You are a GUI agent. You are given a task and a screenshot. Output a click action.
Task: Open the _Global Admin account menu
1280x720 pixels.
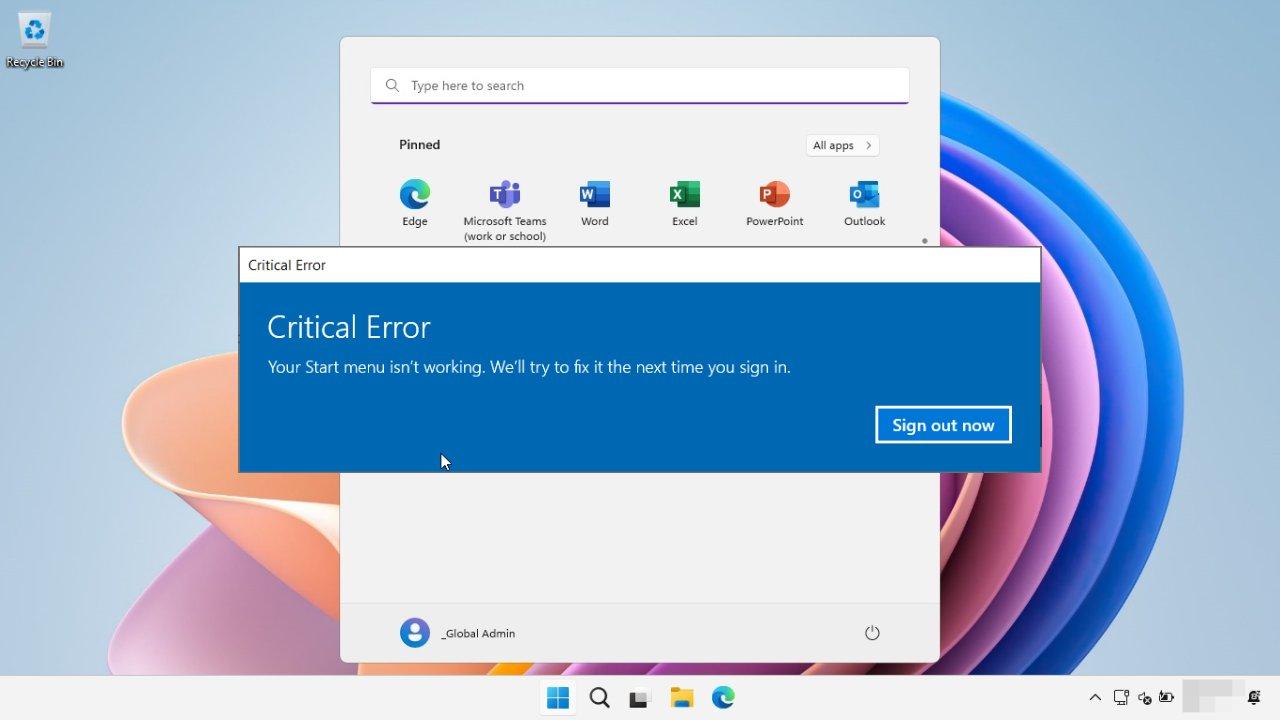[x=458, y=633]
